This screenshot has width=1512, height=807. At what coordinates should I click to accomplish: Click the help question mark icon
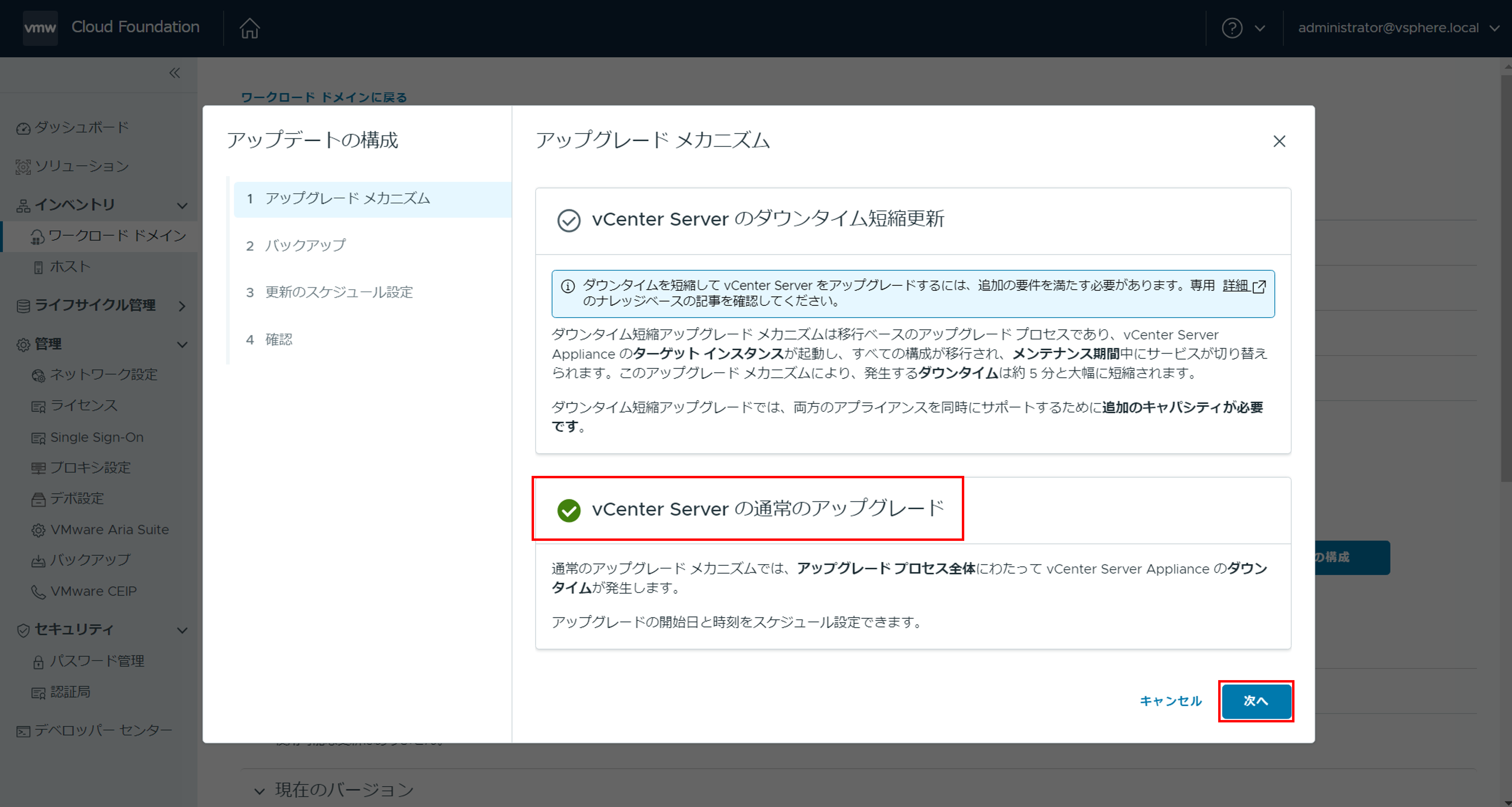[x=1232, y=28]
